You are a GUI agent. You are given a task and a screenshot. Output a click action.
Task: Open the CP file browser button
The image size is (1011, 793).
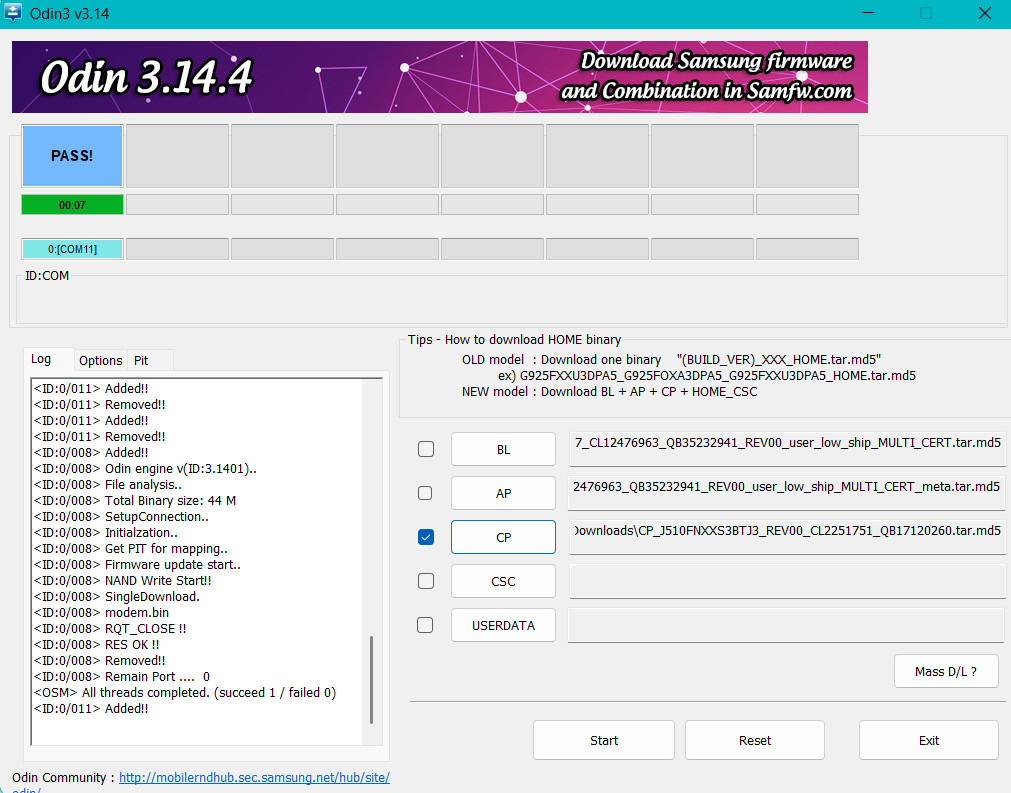click(503, 537)
